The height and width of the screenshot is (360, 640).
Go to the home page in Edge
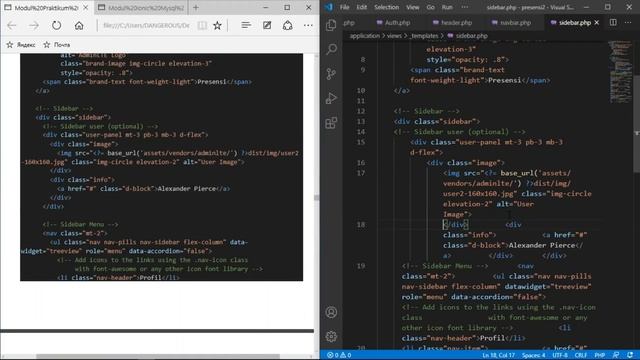(79, 25)
